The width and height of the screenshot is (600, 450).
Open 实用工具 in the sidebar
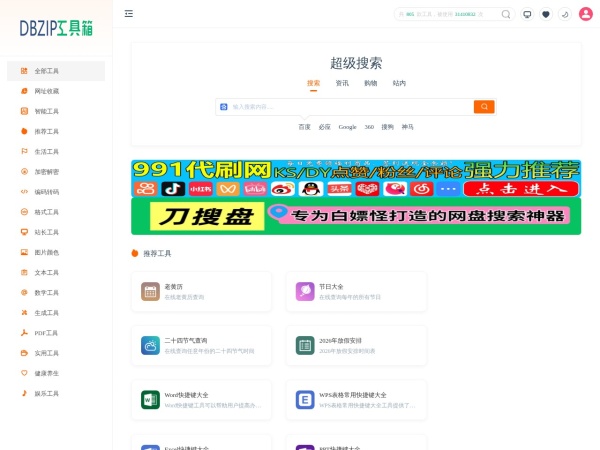(x=56, y=353)
